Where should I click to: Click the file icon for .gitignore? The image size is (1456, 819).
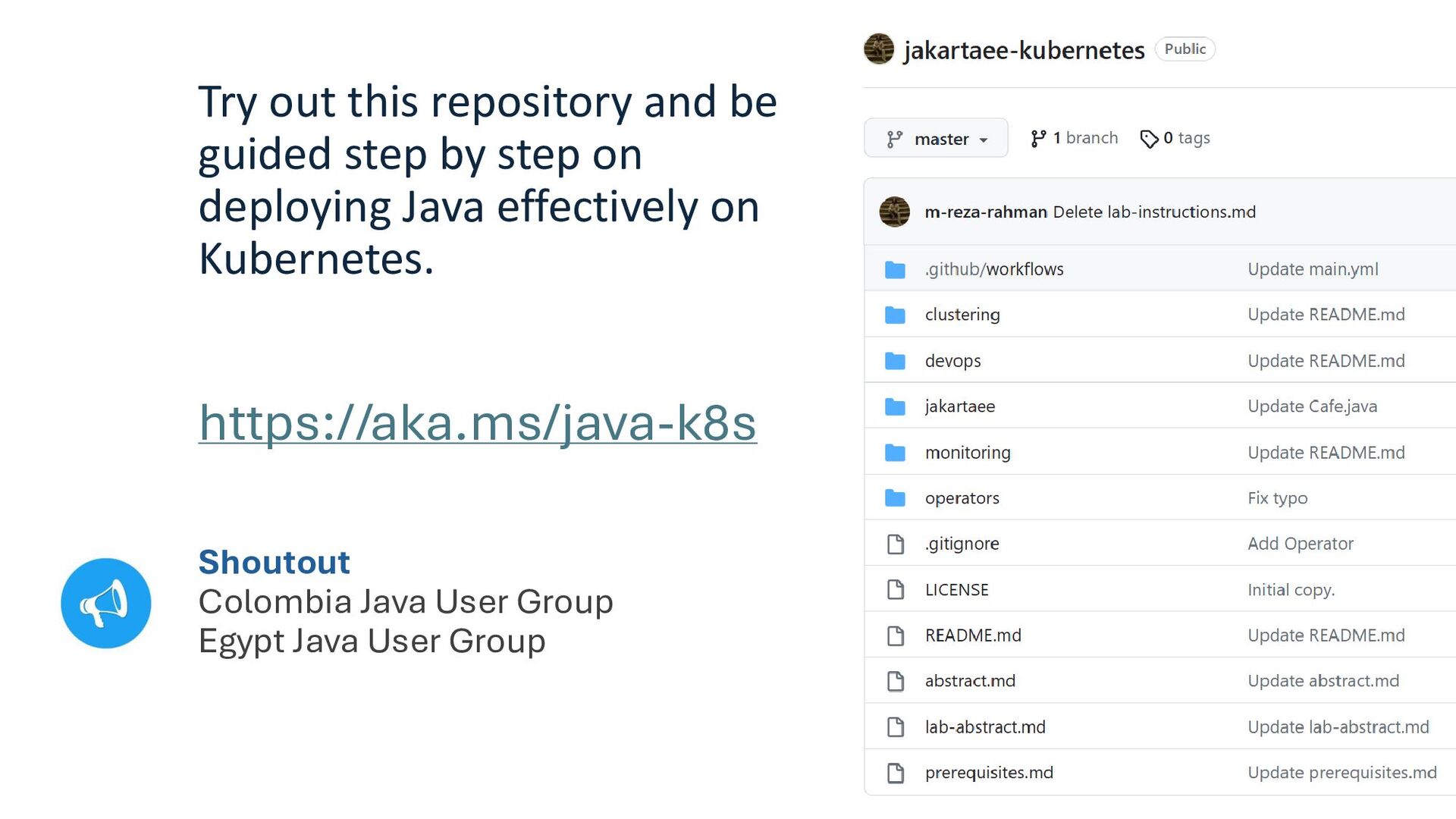(x=896, y=544)
